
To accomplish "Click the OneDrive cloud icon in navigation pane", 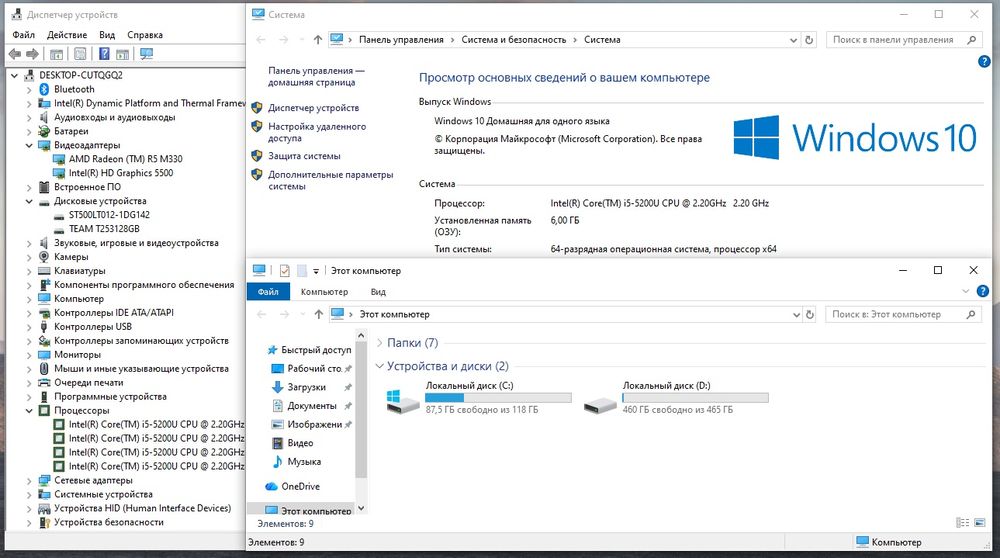I will click(271, 487).
